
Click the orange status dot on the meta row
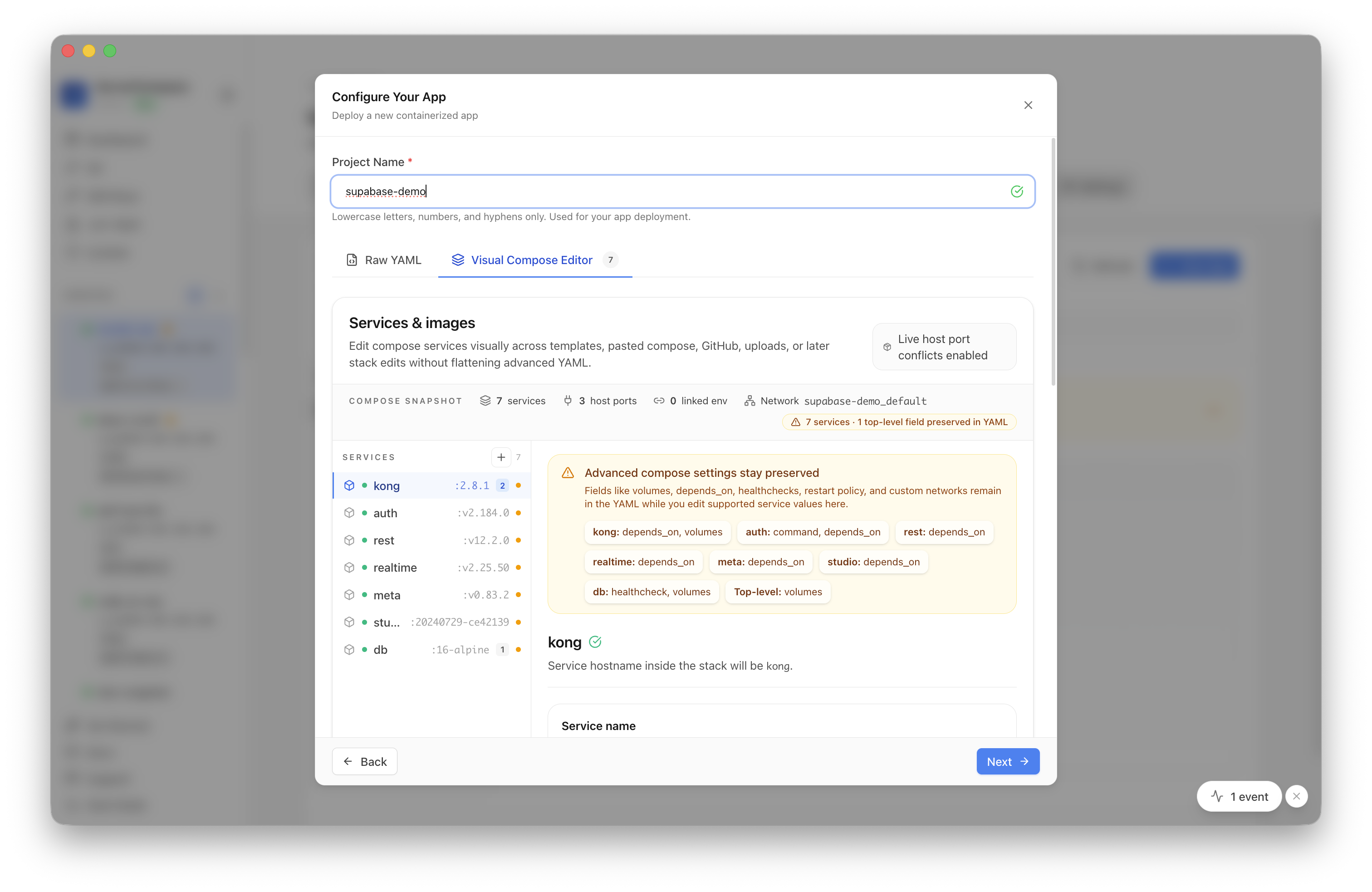tap(518, 594)
